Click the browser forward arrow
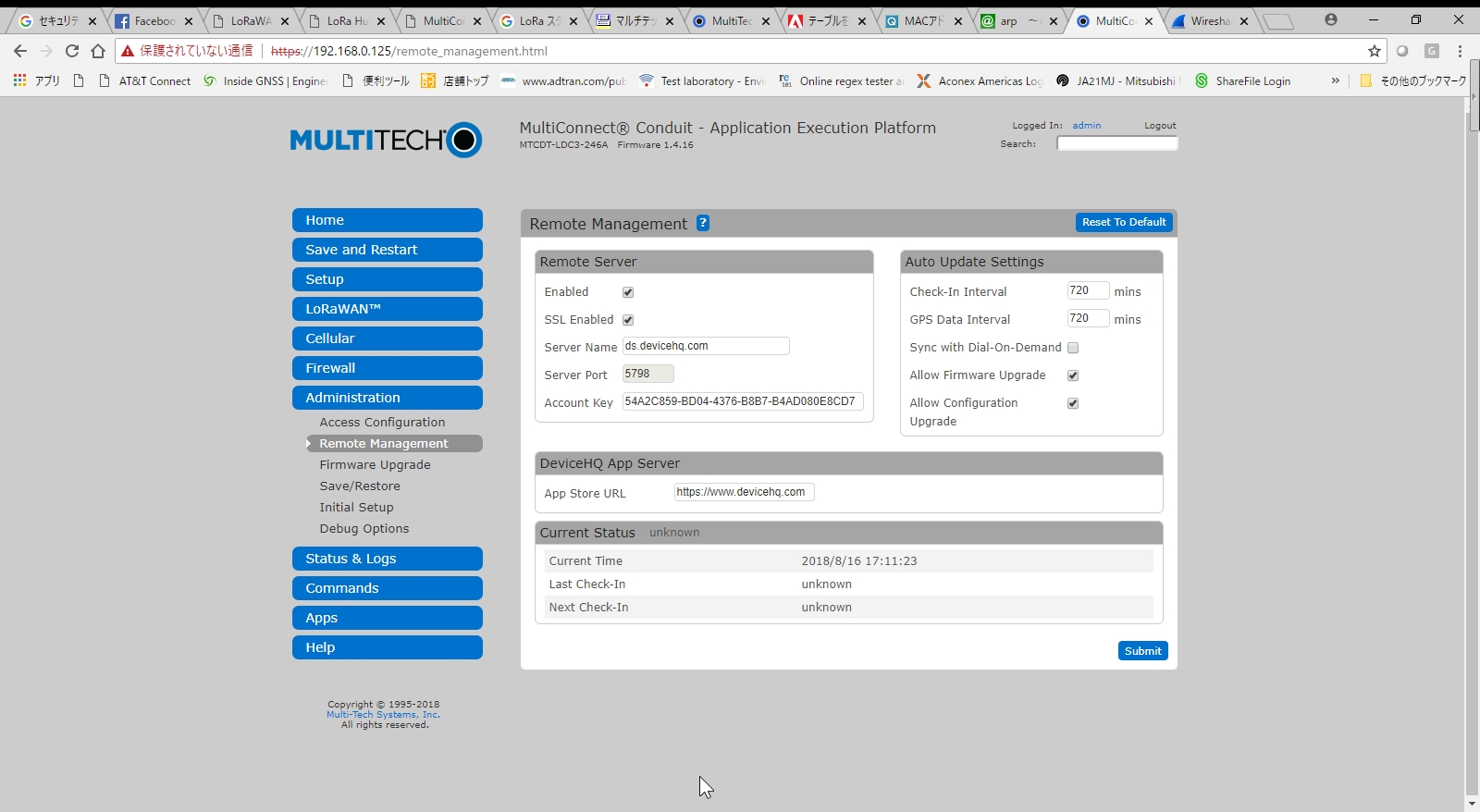Screen dimensions: 1480x812 tap(46, 51)
